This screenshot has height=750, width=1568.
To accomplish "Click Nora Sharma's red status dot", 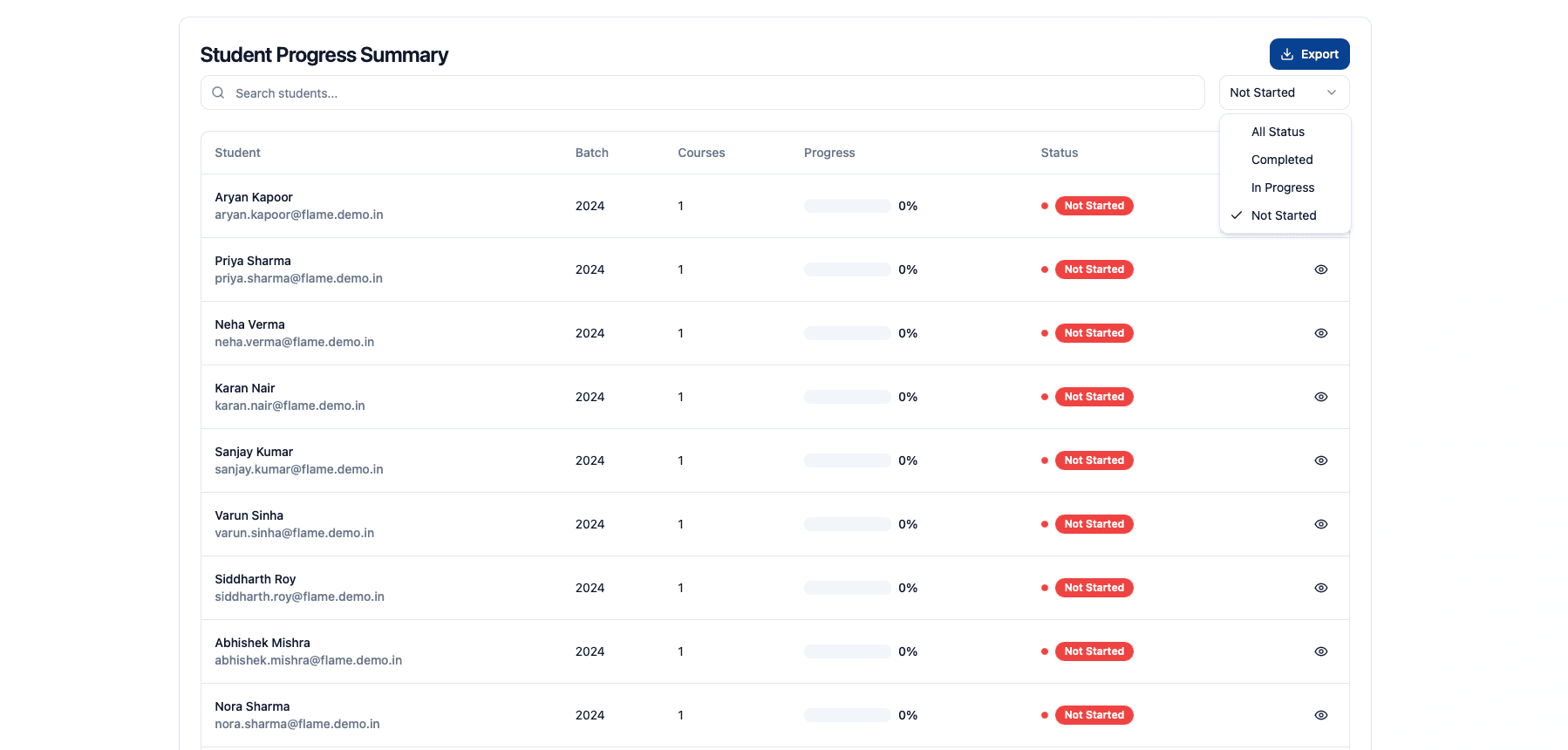I will [x=1045, y=715].
